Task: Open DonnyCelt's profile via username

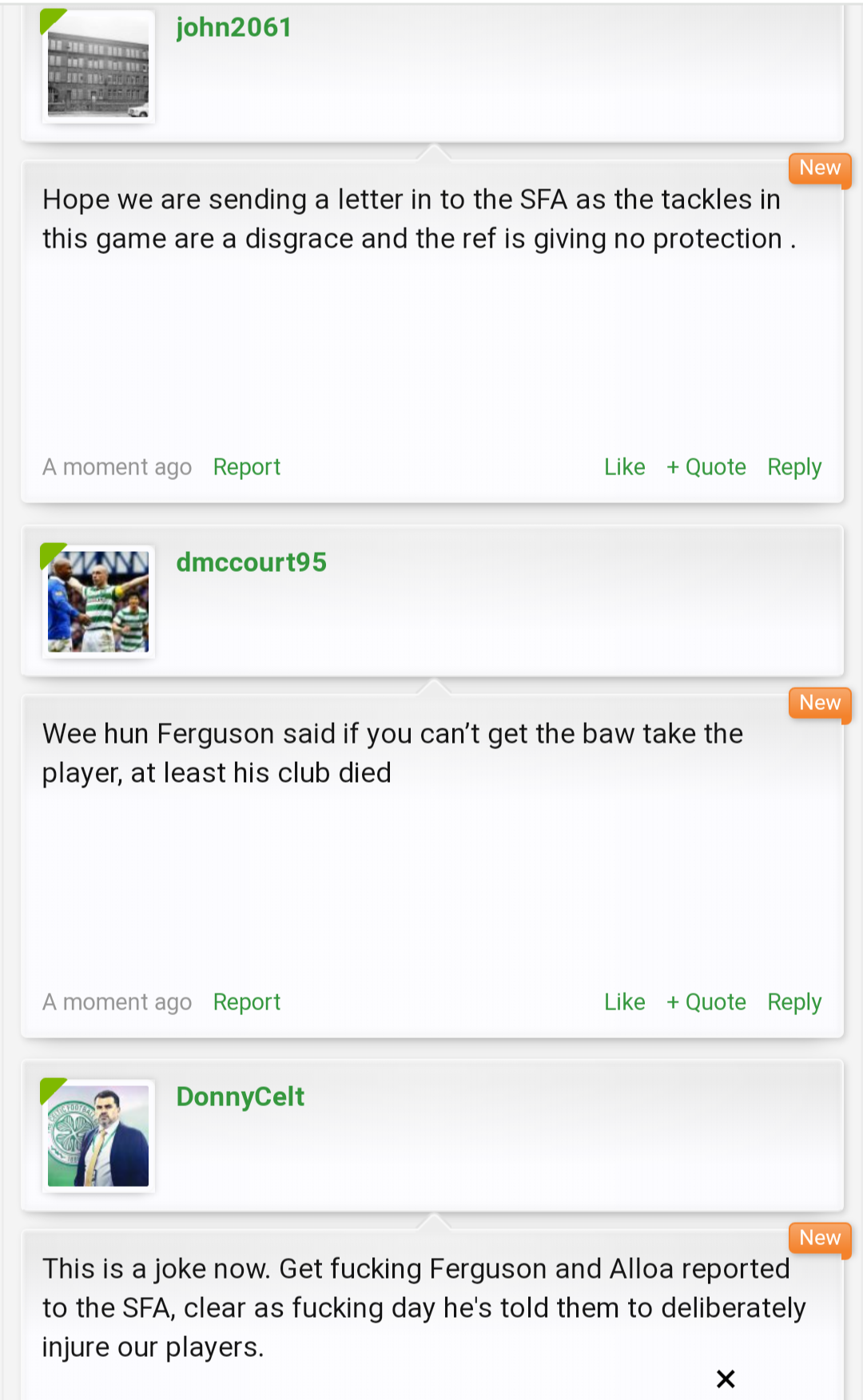Action: 241,1097
